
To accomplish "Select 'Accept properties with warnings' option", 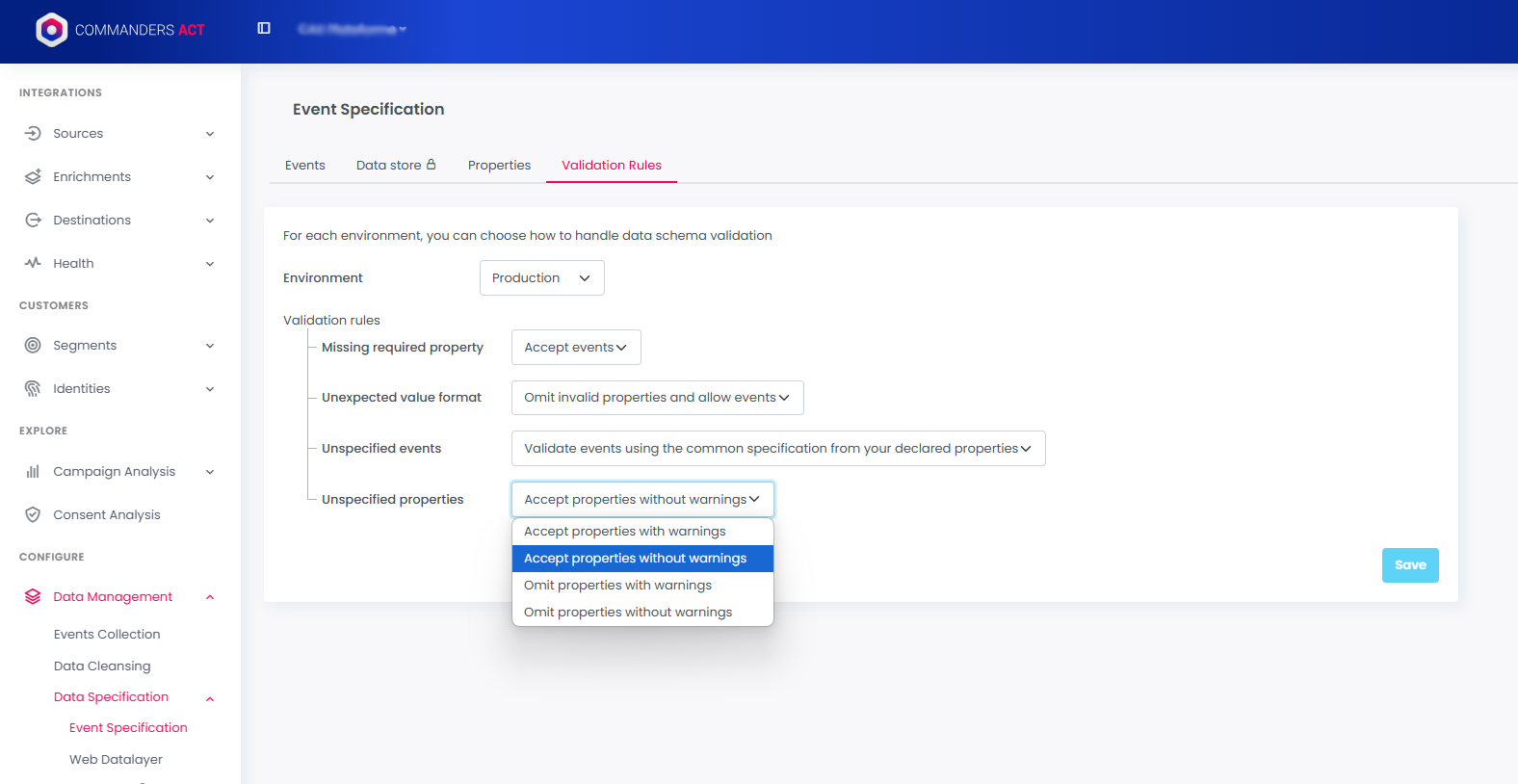I will pos(624,532).
